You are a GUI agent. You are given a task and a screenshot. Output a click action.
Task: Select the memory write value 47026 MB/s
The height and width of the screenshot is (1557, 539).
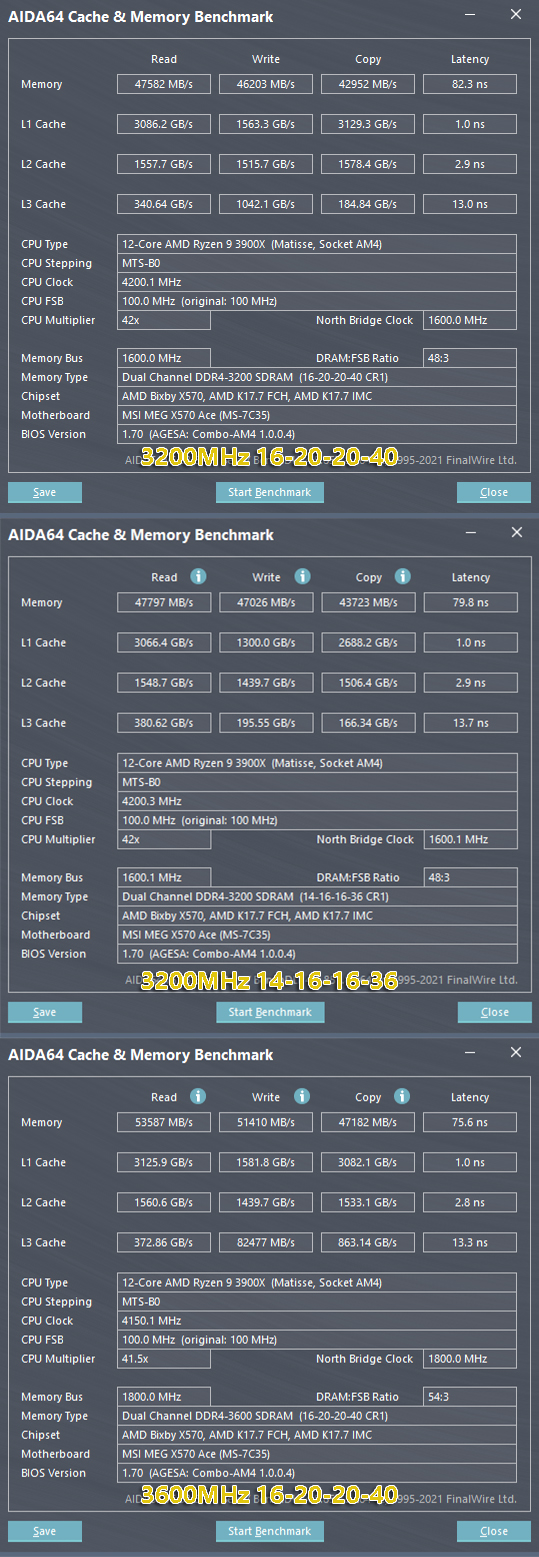pos(266,602)
